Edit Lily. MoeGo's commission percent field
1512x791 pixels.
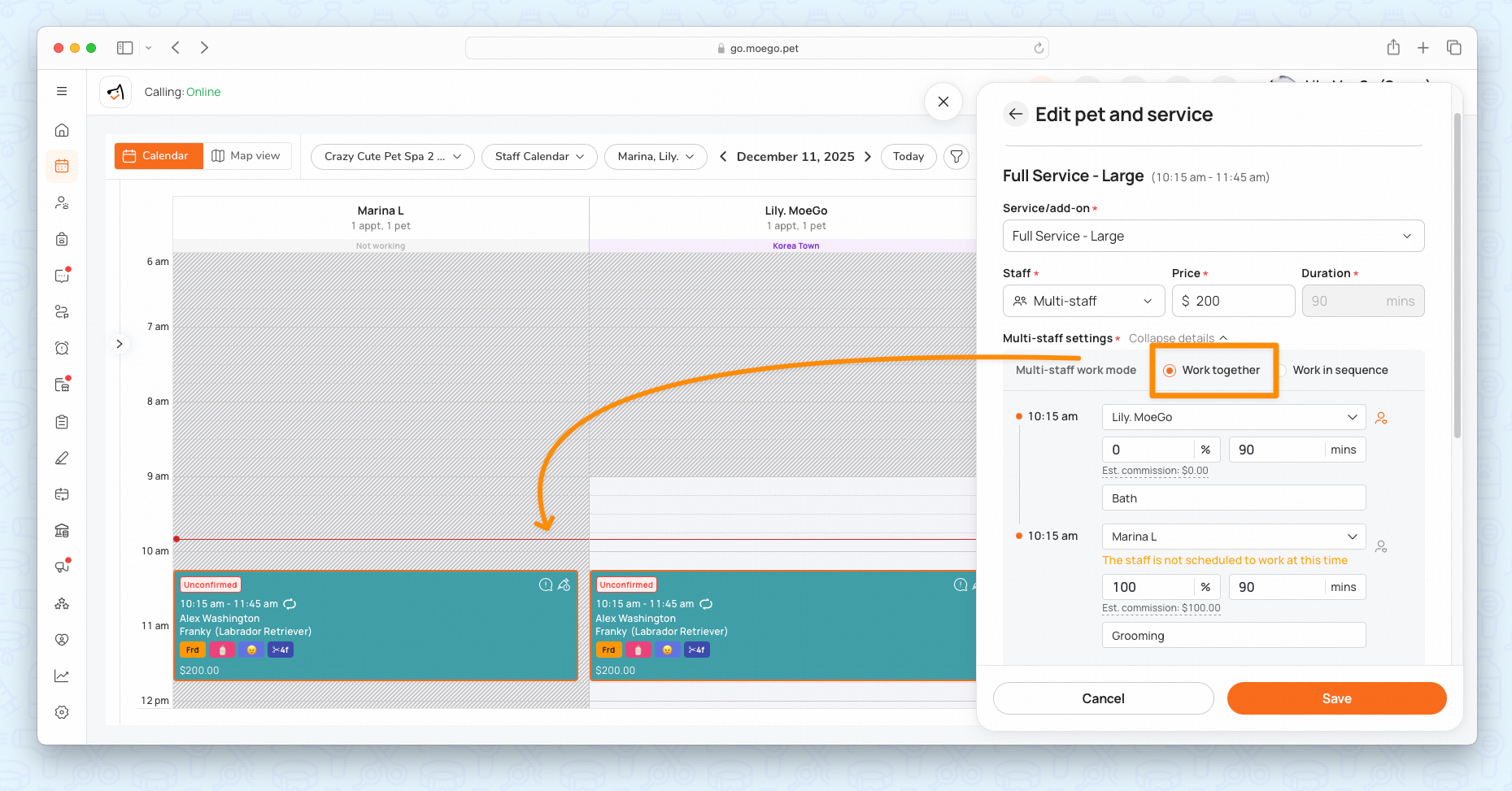click(1148, 450)
